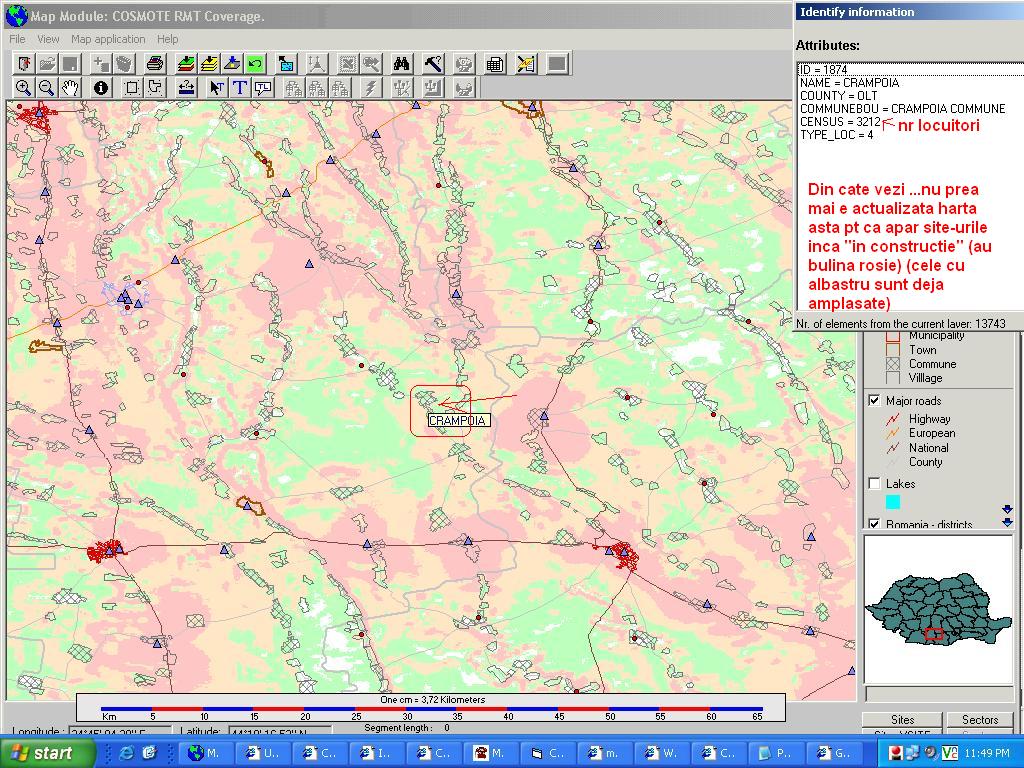Select the Pan hand tool
This screenshot has width=1024, height=768.
click(x=70, y=88)
